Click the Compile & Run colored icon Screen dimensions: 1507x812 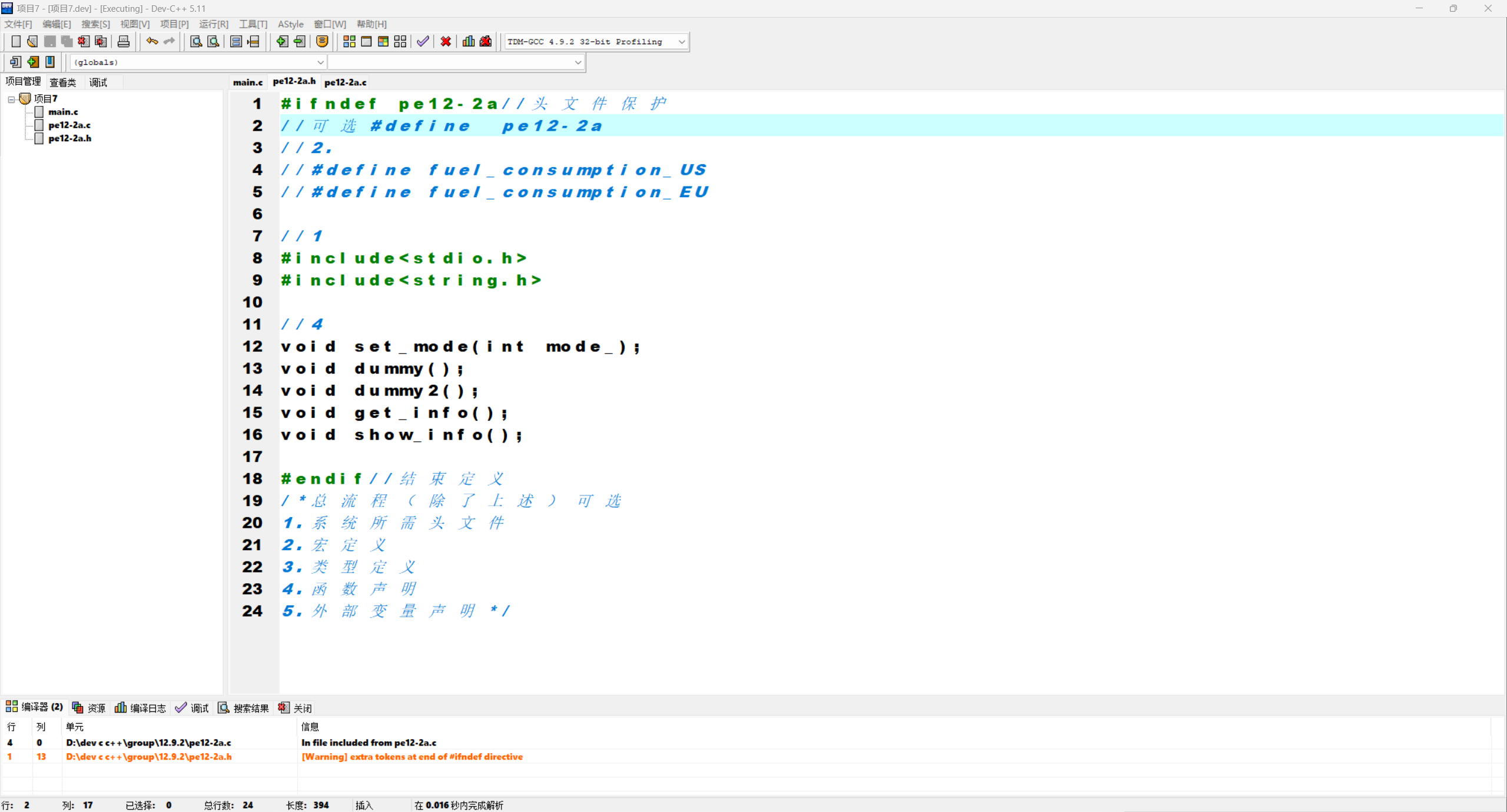(x=383, y=41)
